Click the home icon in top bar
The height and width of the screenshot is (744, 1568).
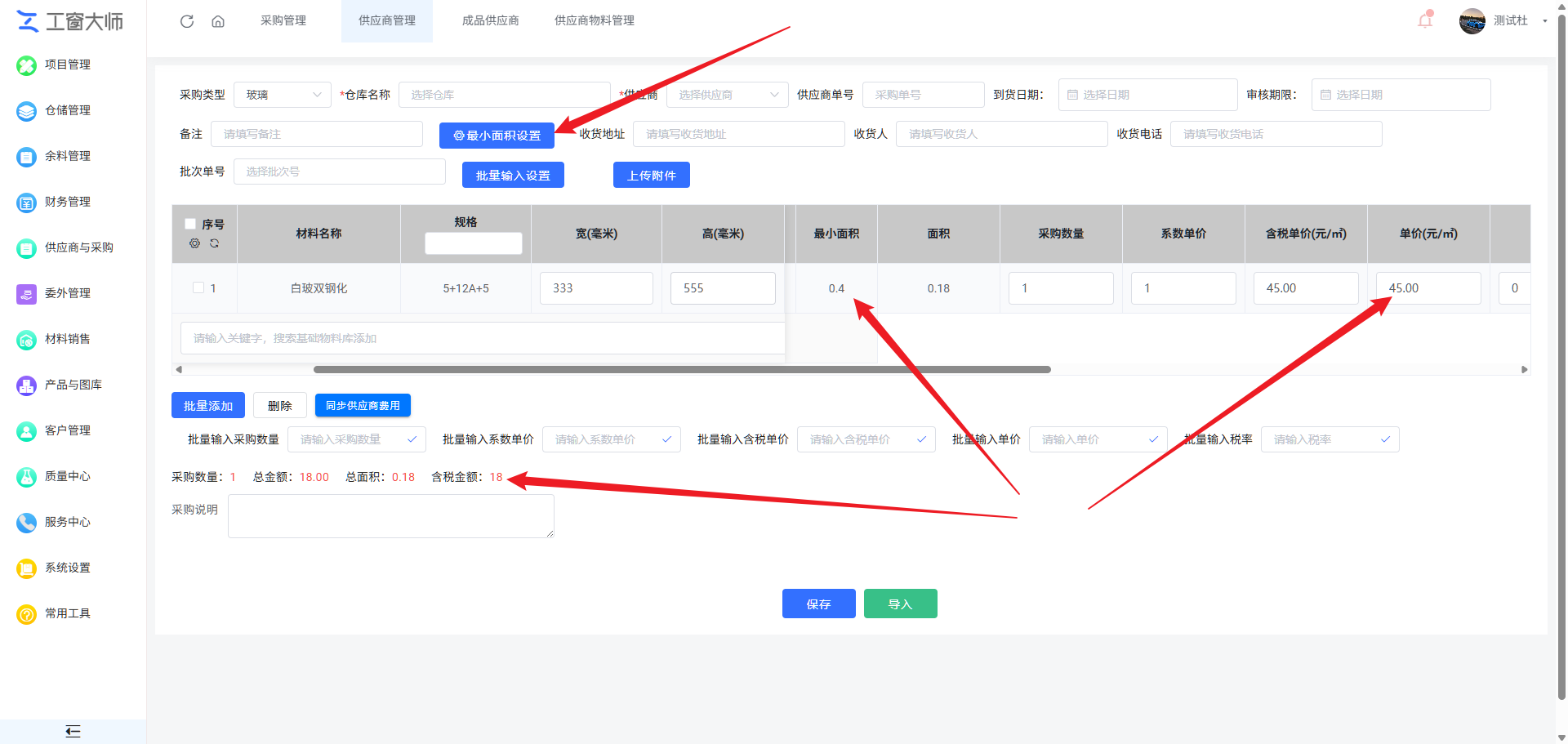218,21
